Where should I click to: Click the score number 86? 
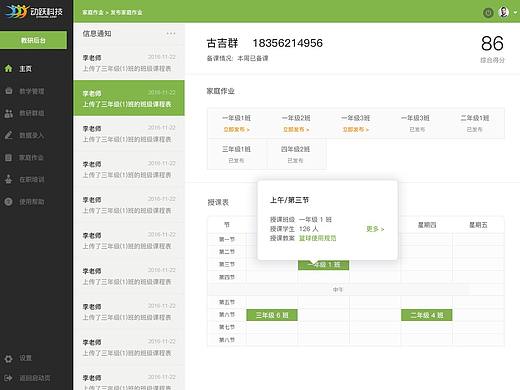pos(492,44)
